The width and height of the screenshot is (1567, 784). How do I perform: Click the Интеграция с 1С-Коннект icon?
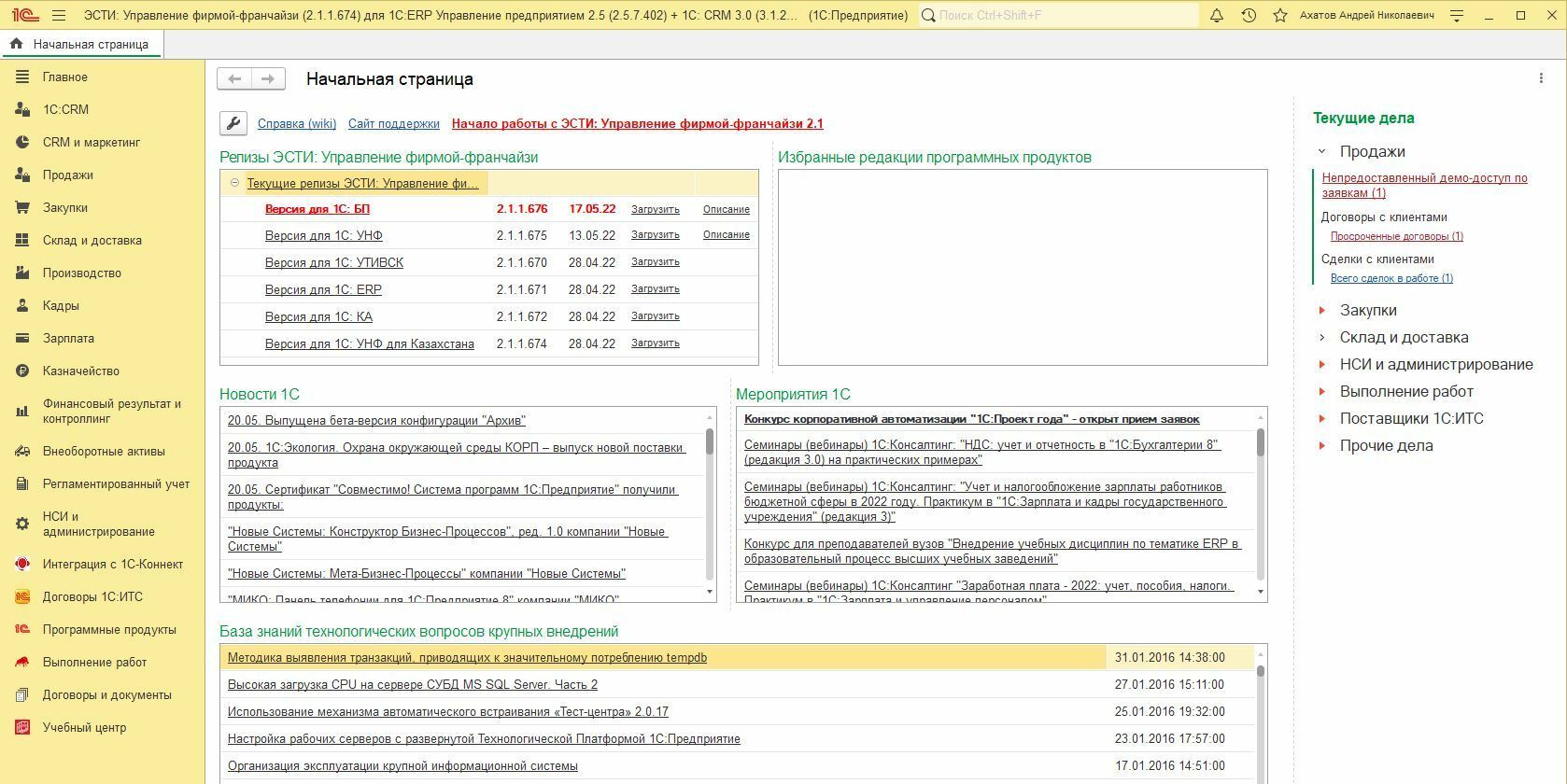(22, 564)
